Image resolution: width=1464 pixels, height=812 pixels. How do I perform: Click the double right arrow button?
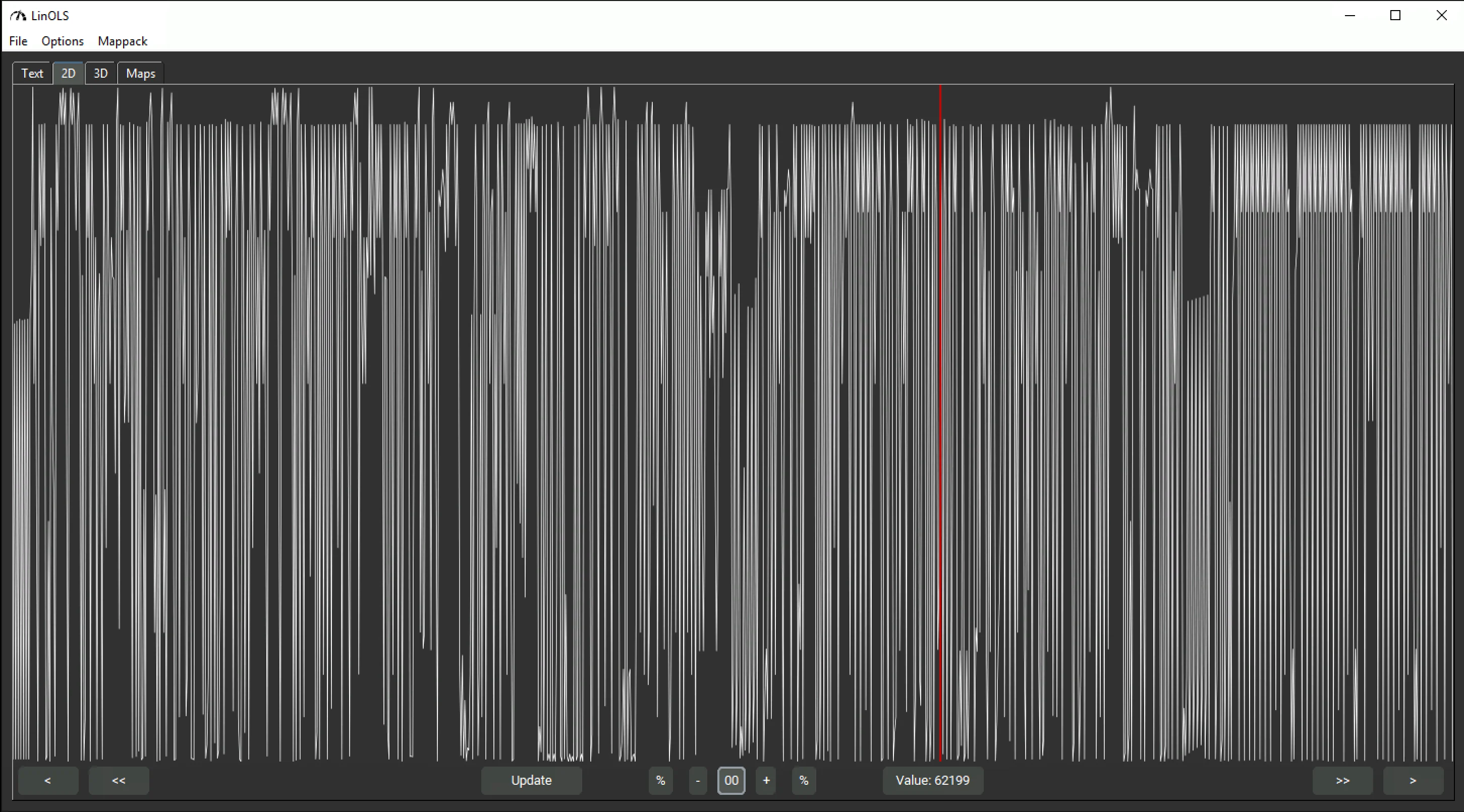(1342, 780)
